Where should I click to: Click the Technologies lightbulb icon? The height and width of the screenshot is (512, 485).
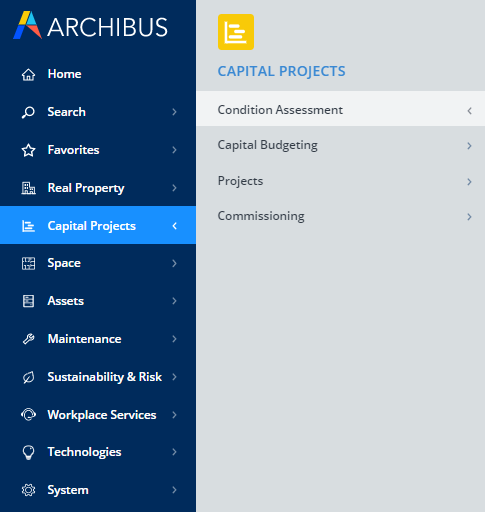point(28,453)
